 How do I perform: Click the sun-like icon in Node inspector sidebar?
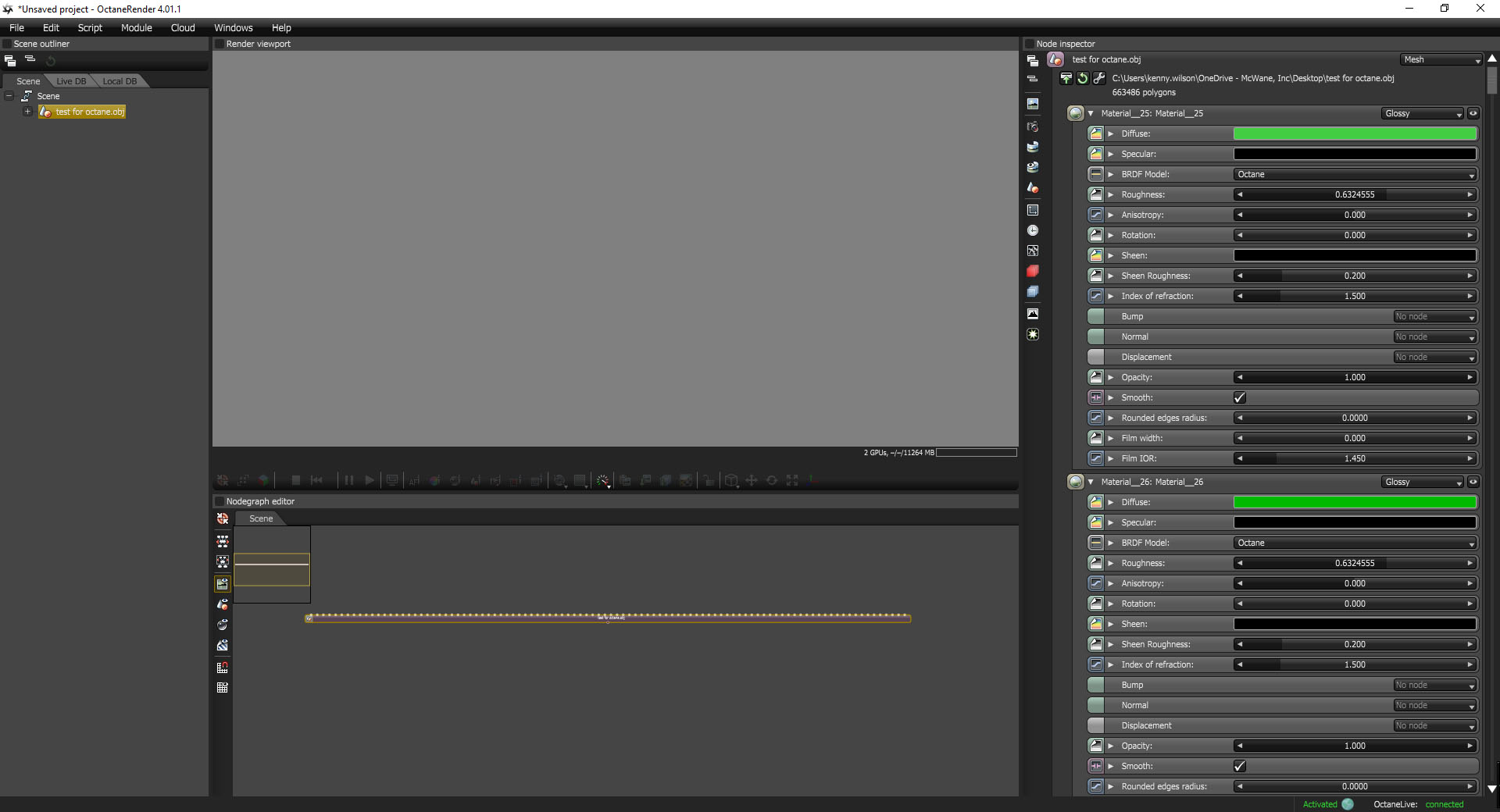click(x=1033, y=334)
